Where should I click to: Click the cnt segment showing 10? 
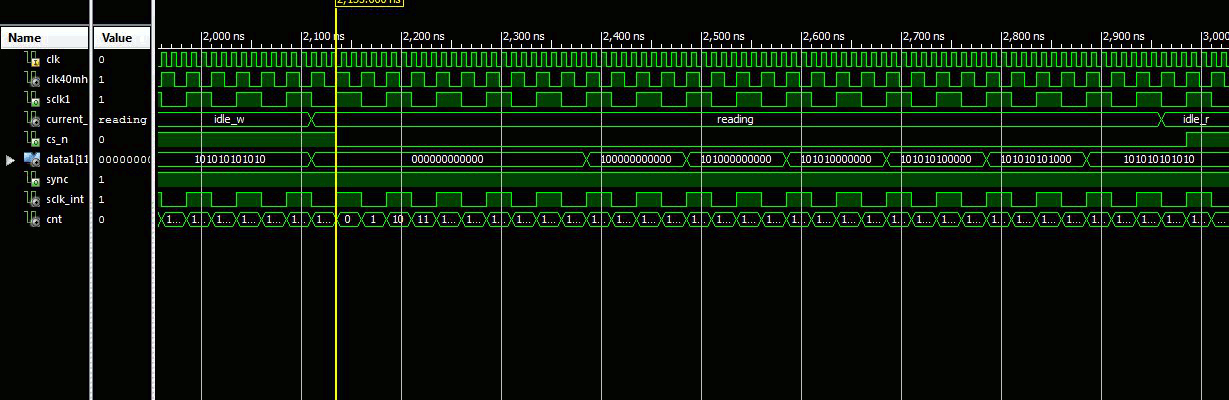pyautogui.click(x=397, y=220)
